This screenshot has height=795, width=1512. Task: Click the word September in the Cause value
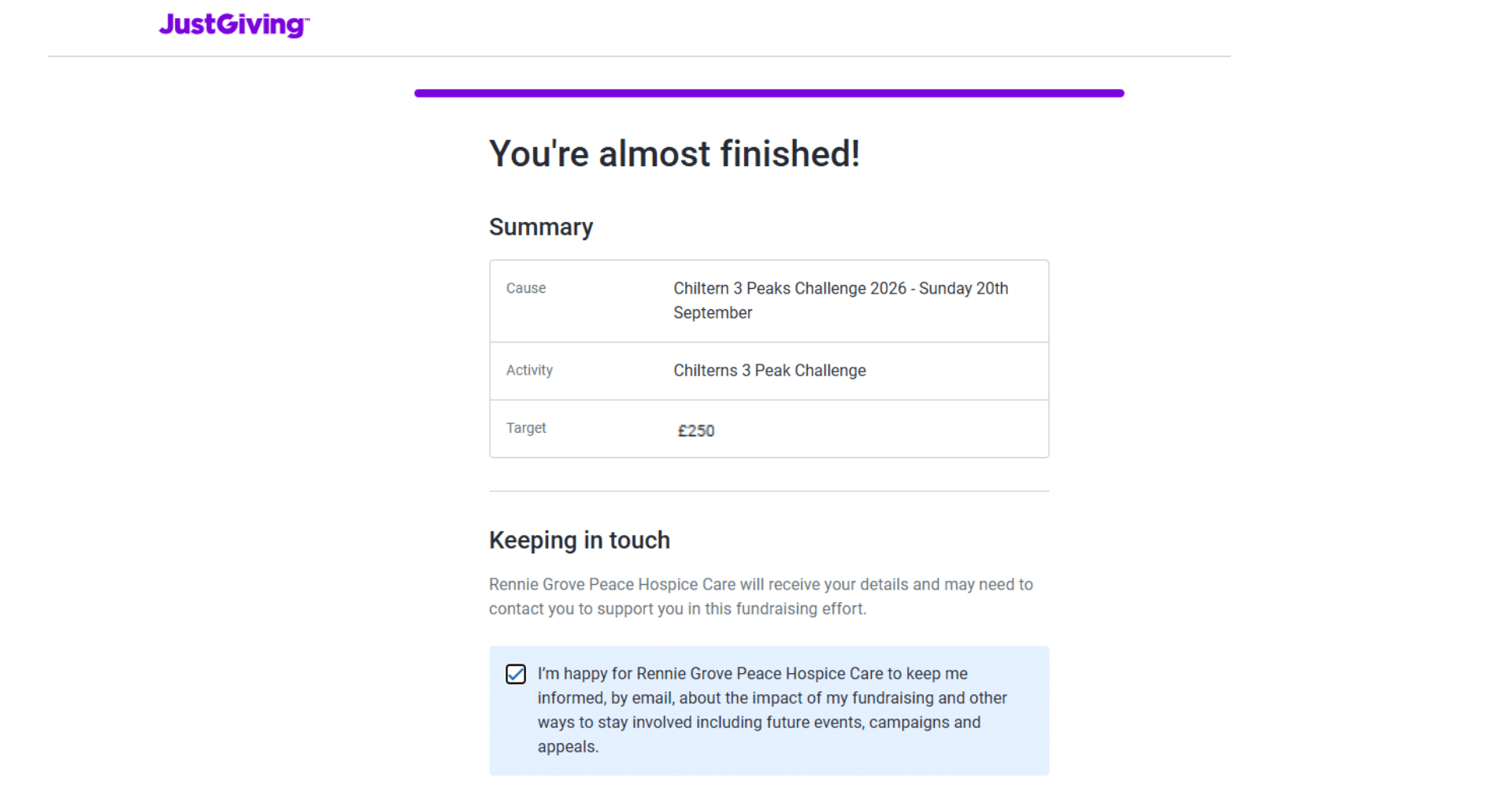pyautogui.click(x=713, y=313)
